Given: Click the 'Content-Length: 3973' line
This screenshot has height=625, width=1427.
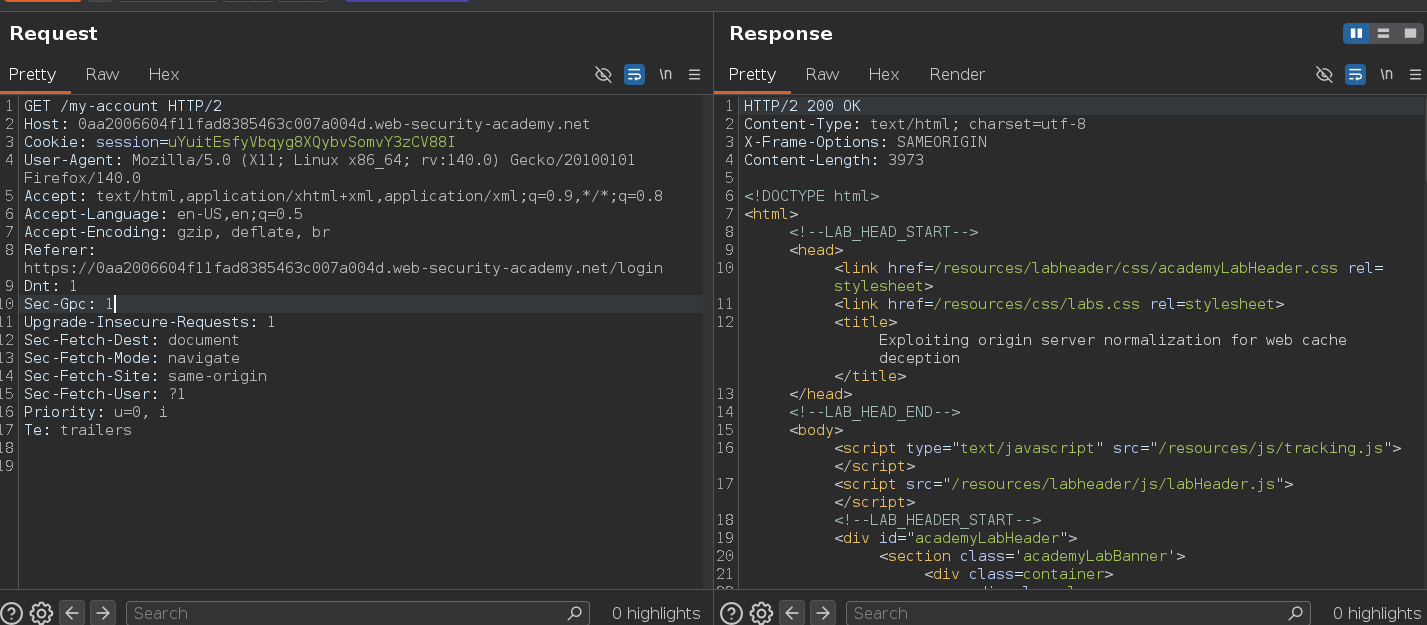Looking at the screenshot, I should coord(834,160).
